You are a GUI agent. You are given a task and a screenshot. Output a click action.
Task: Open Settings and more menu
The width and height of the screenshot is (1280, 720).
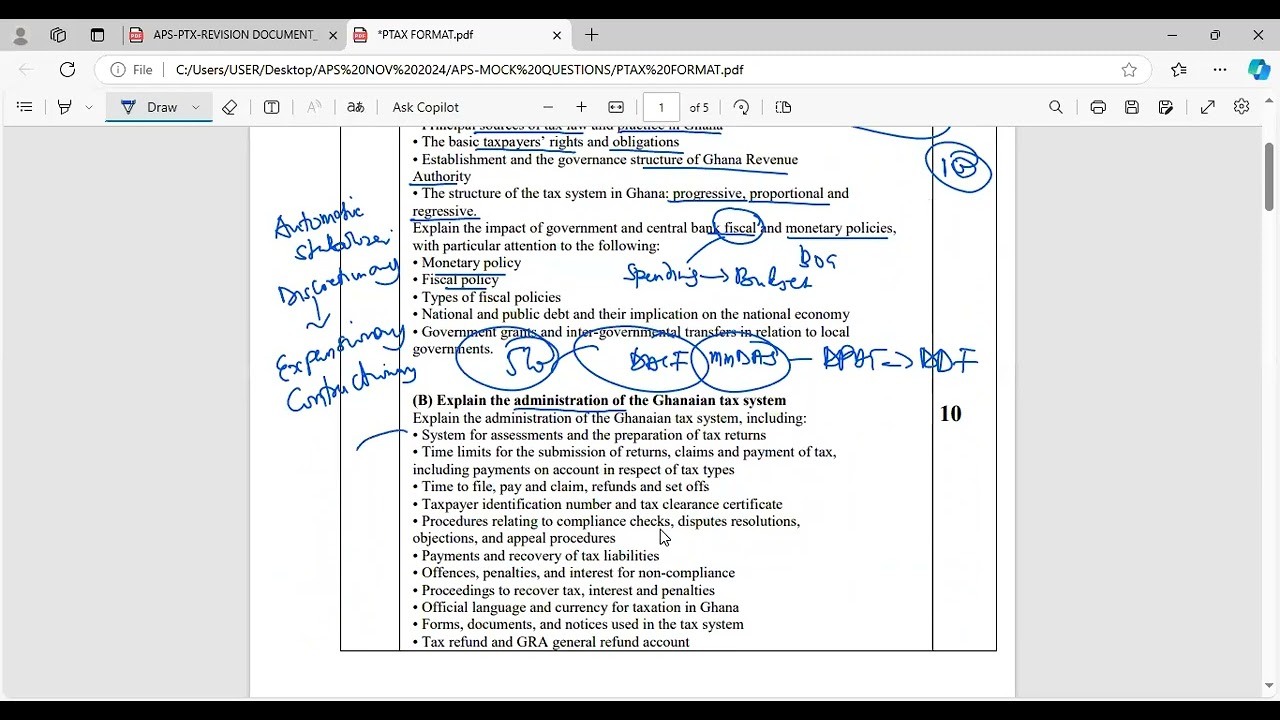point(1220,70)
